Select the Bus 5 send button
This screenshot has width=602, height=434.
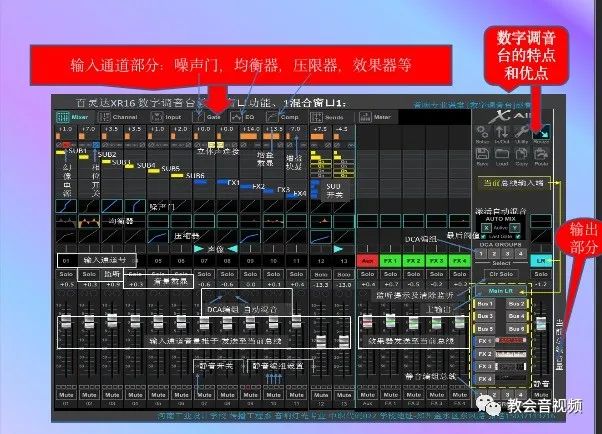coord(485,329)
